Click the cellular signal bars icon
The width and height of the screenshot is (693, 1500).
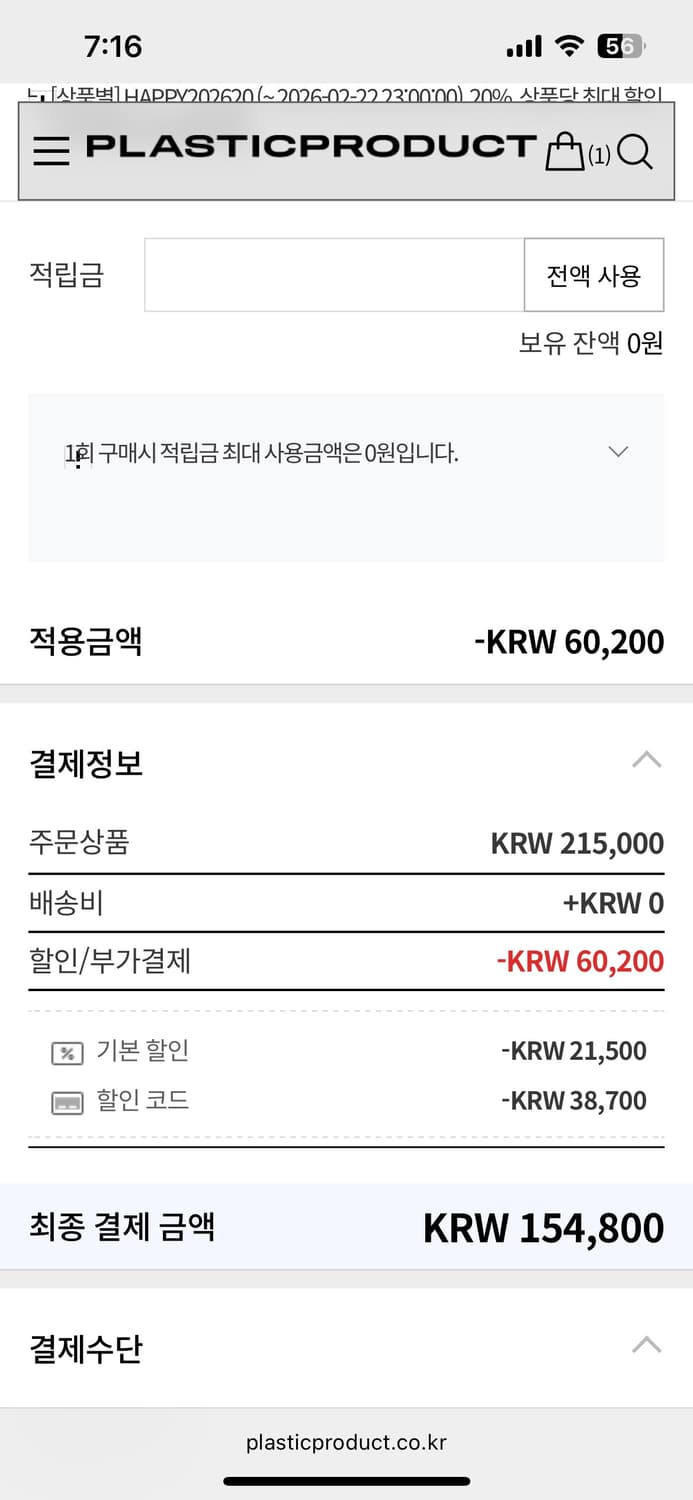click(522, 45)
